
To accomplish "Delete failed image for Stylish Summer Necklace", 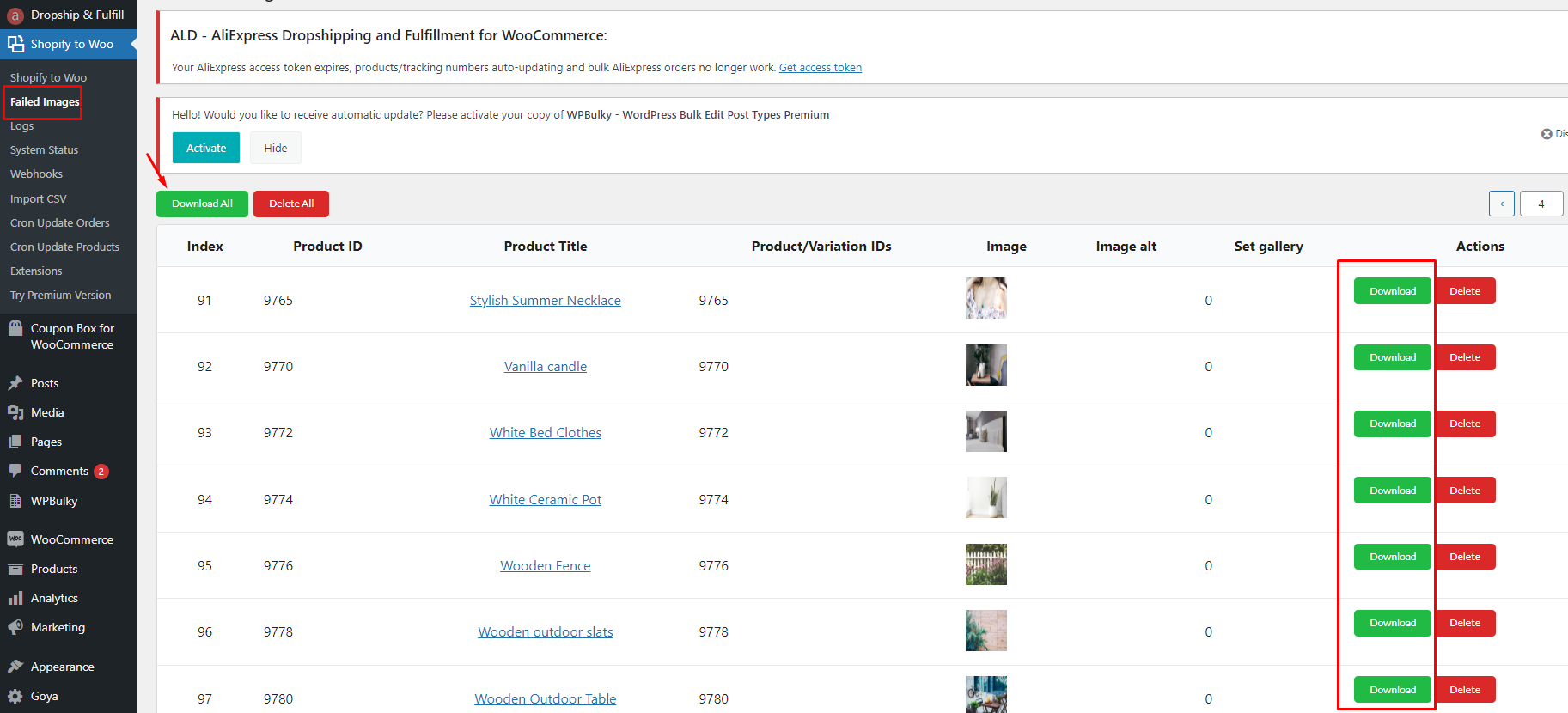I will 1465,291.
